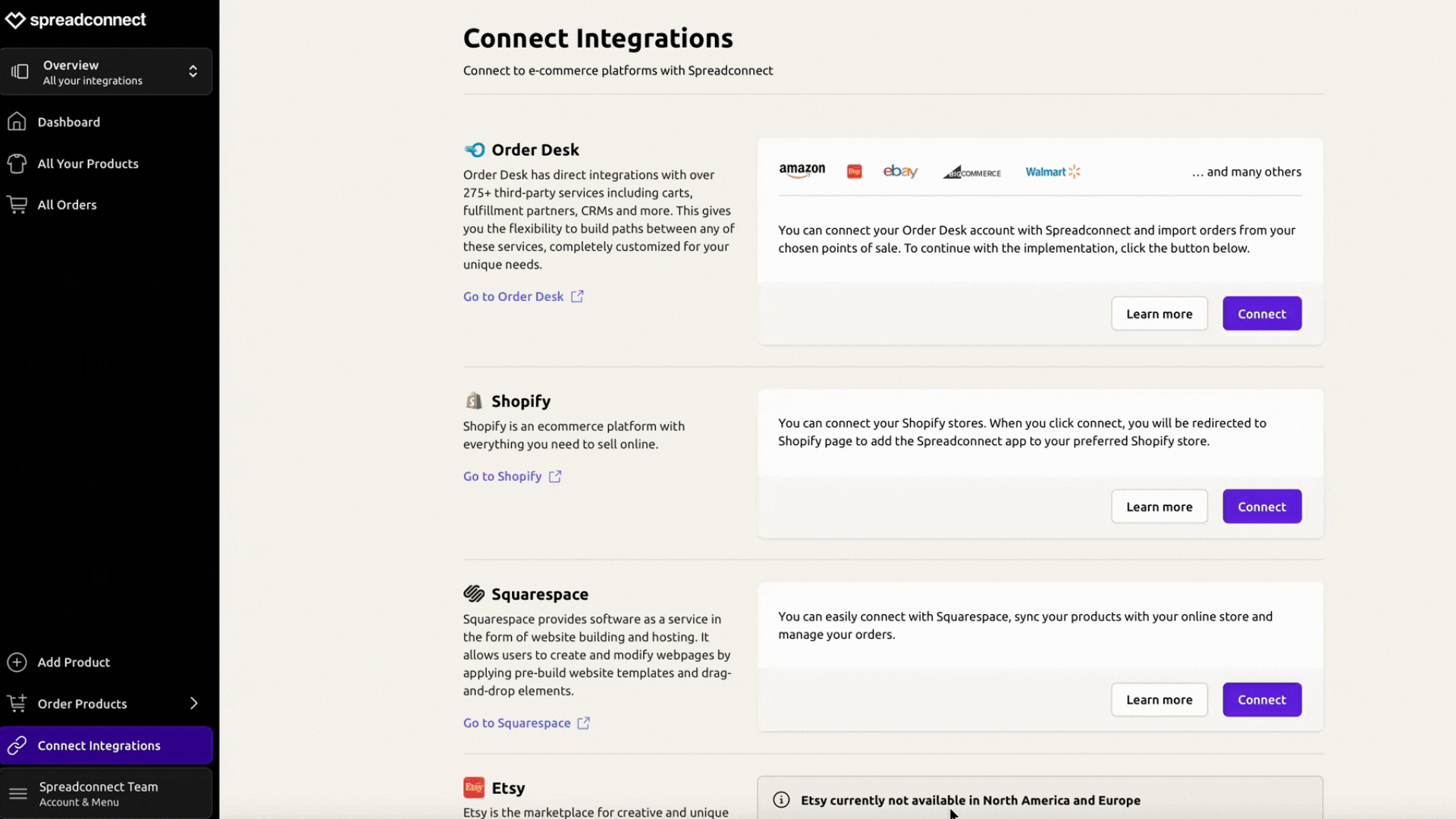Connect the Order Desk integration
Screen dimensions: 1456x819
click(x=1262, y=314)
